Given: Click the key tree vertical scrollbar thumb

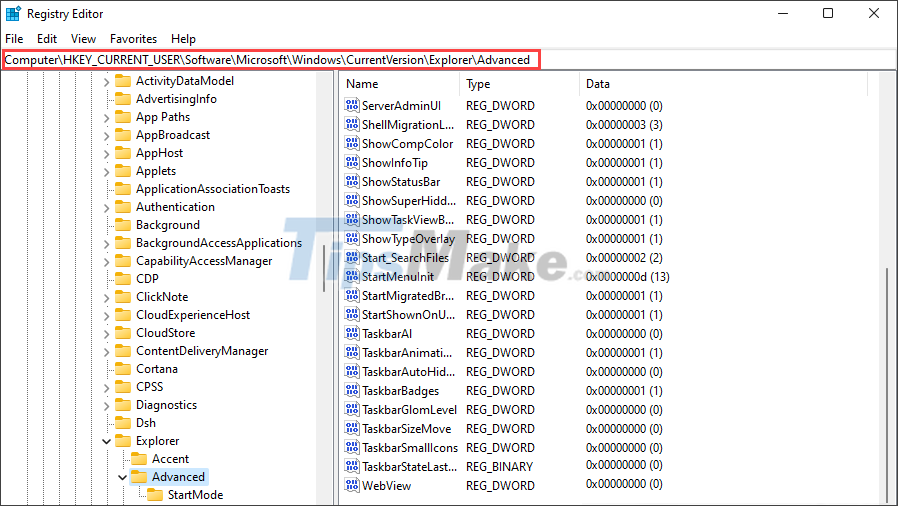Looking at the screenshot, I should (324, 268).
